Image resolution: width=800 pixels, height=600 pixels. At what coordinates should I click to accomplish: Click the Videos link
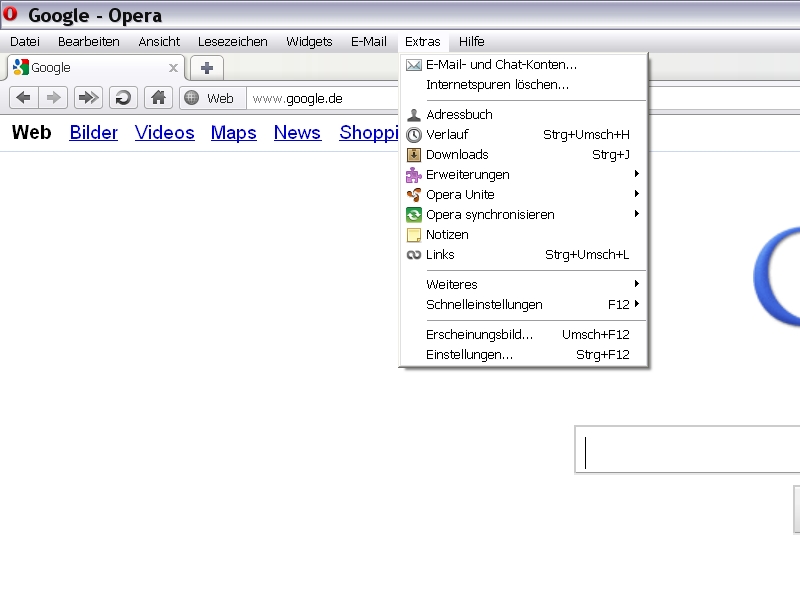pyautogui.click(x=164, y=133)
